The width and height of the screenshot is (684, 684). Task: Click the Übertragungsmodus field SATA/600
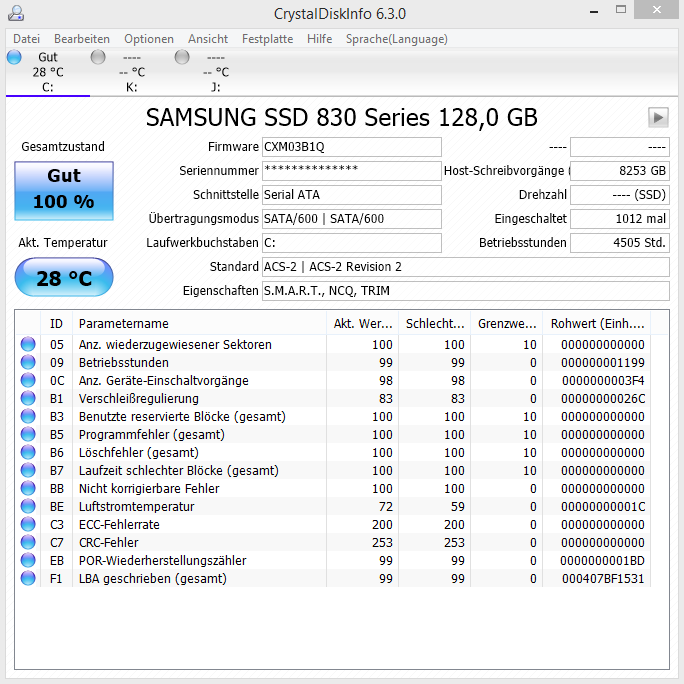point(352,219)
